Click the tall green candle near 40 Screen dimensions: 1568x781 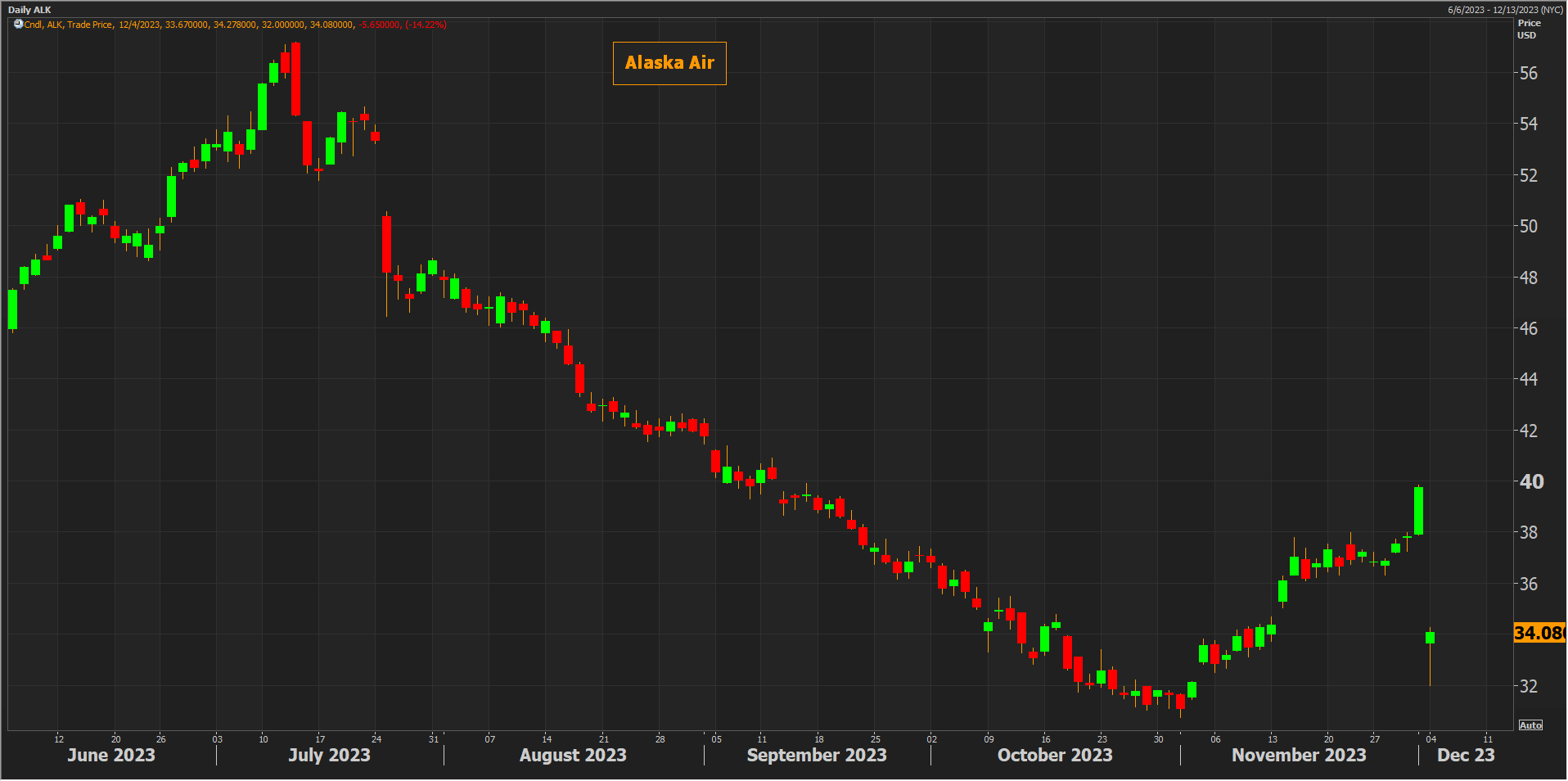pyautogui.click(x=1418, y=511)
